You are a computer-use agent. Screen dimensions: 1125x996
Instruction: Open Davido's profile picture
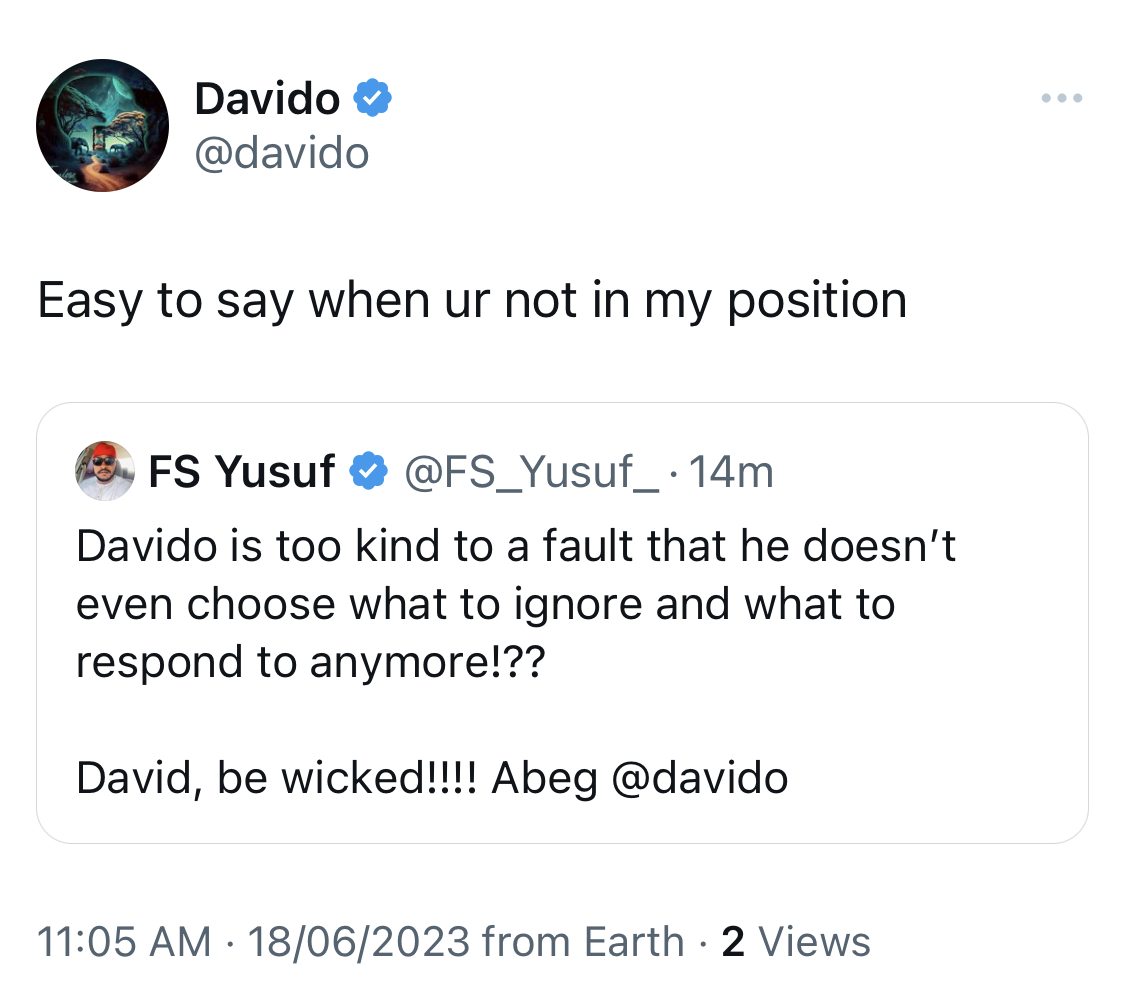pos(103,126)
